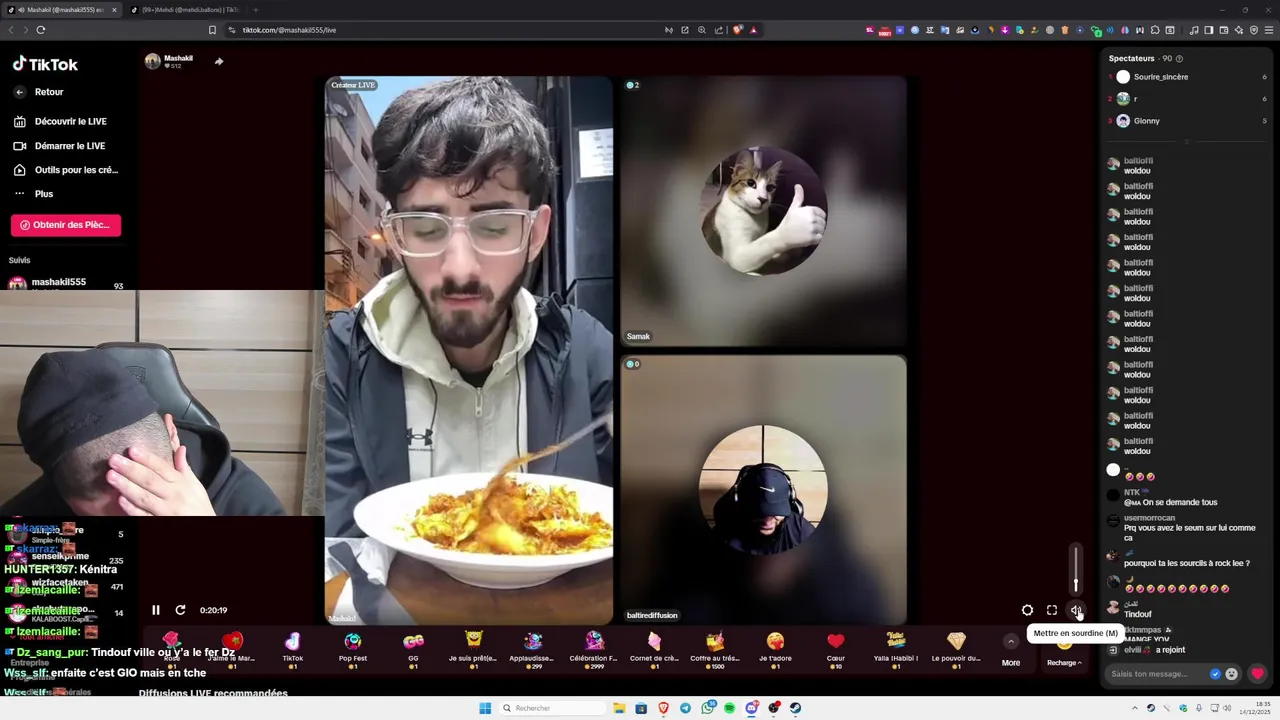Image resolution: width=1280 pixels, height=720 pixels.
Task: Open WhatsApp from the taskbar
Action: 708,708
